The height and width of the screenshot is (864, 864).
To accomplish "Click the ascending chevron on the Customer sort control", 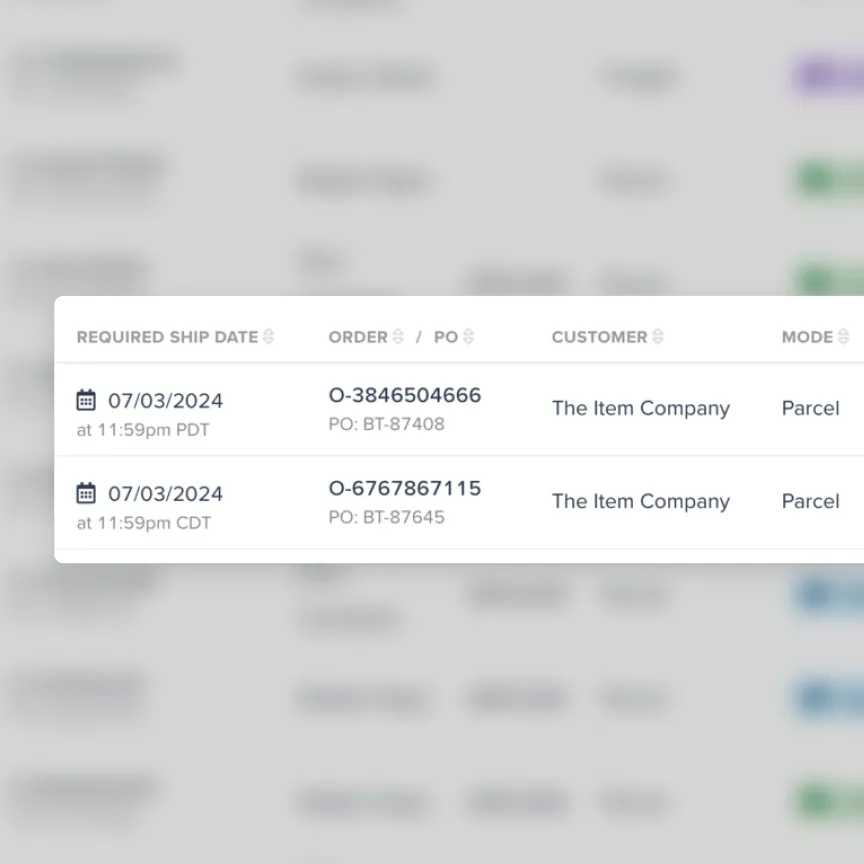I will point(657,333).
